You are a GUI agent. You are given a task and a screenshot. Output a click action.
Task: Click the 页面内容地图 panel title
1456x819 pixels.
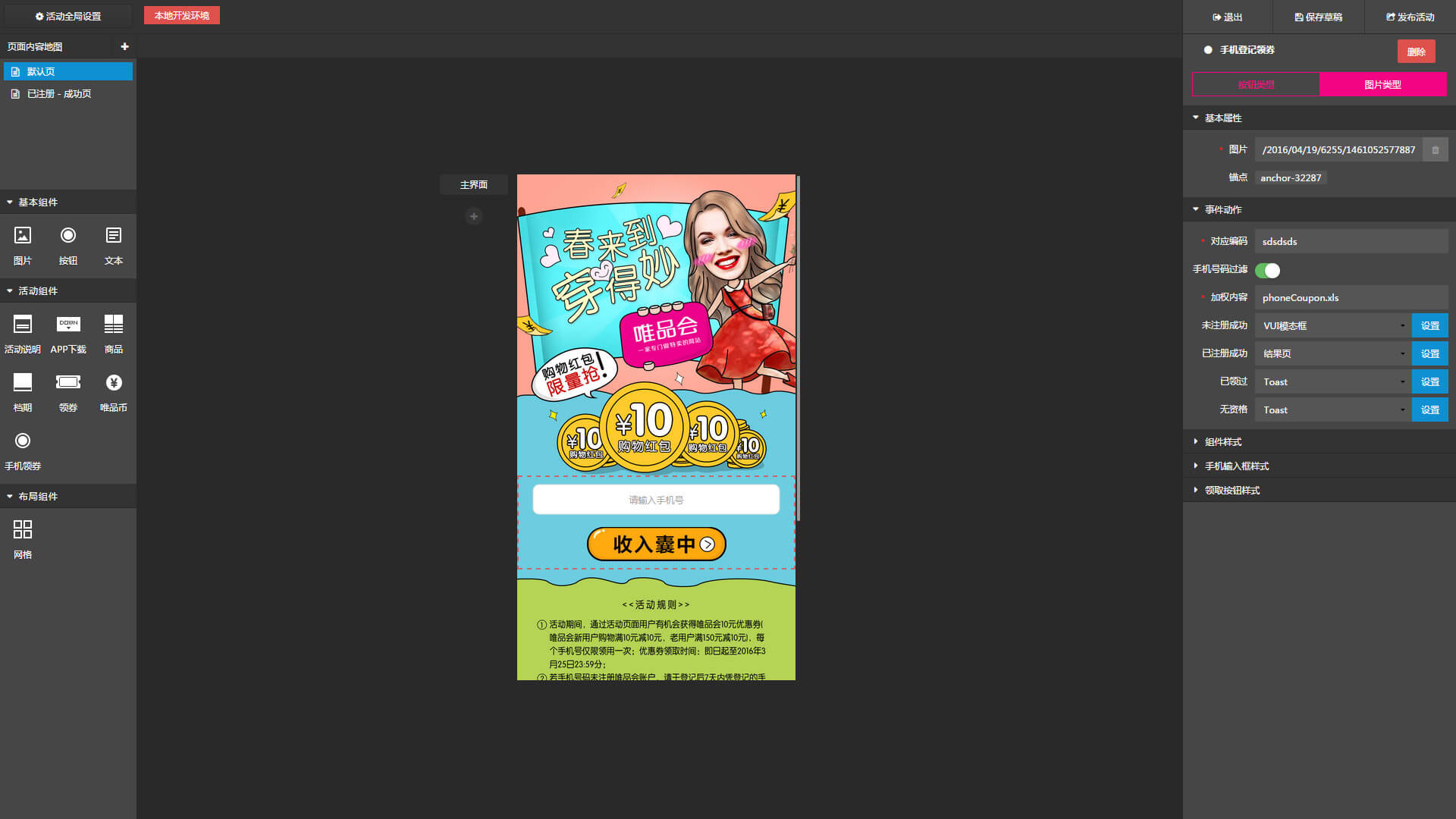[x=35, y=46]
